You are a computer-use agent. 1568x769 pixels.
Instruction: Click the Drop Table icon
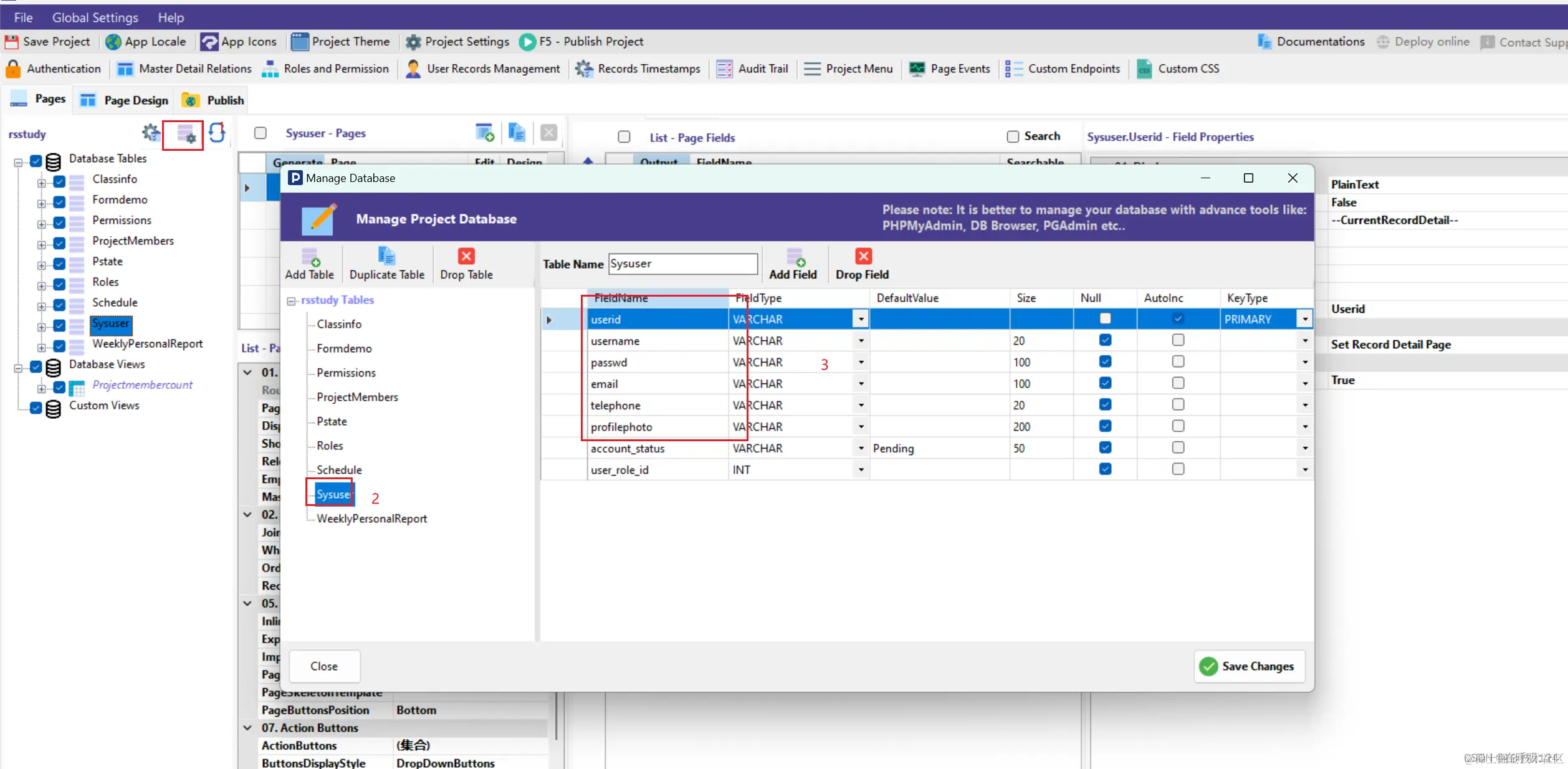466,257
